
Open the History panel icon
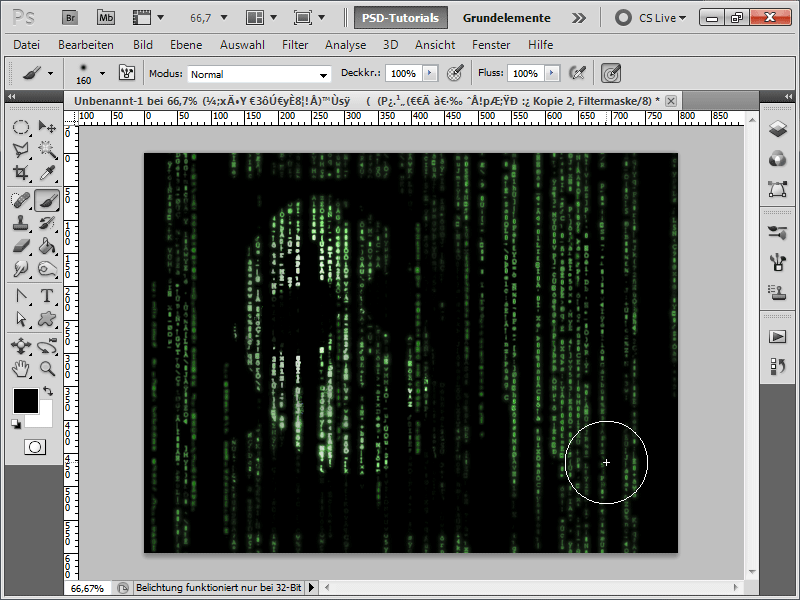click(x=778, y=366)
